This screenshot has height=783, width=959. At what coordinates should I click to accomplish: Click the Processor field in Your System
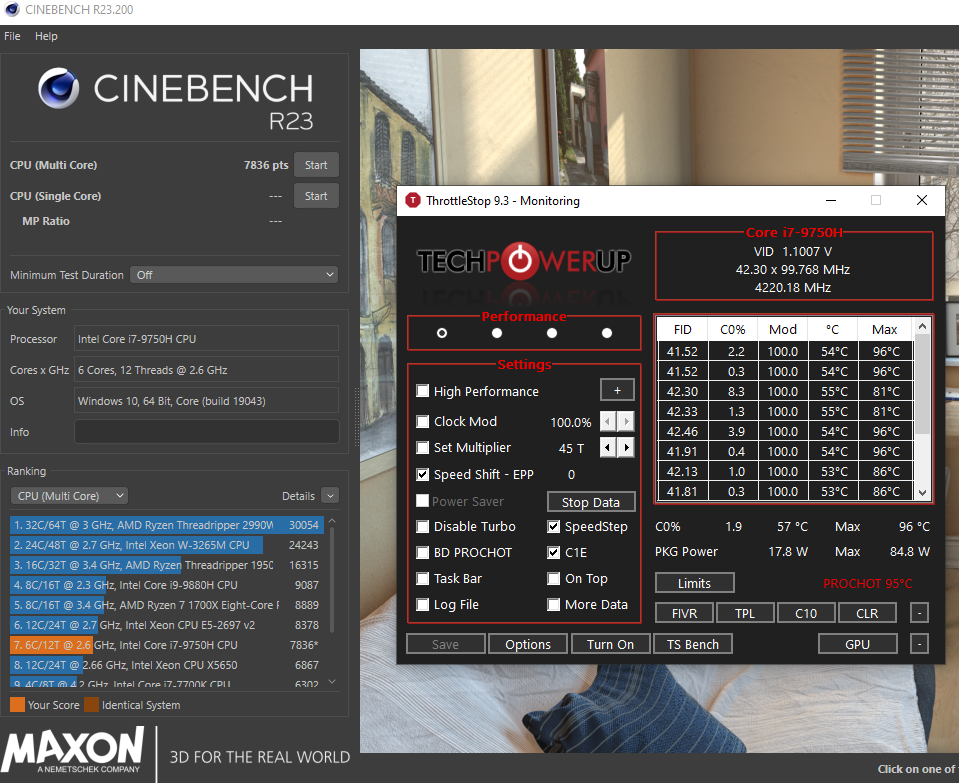point(207,338)
